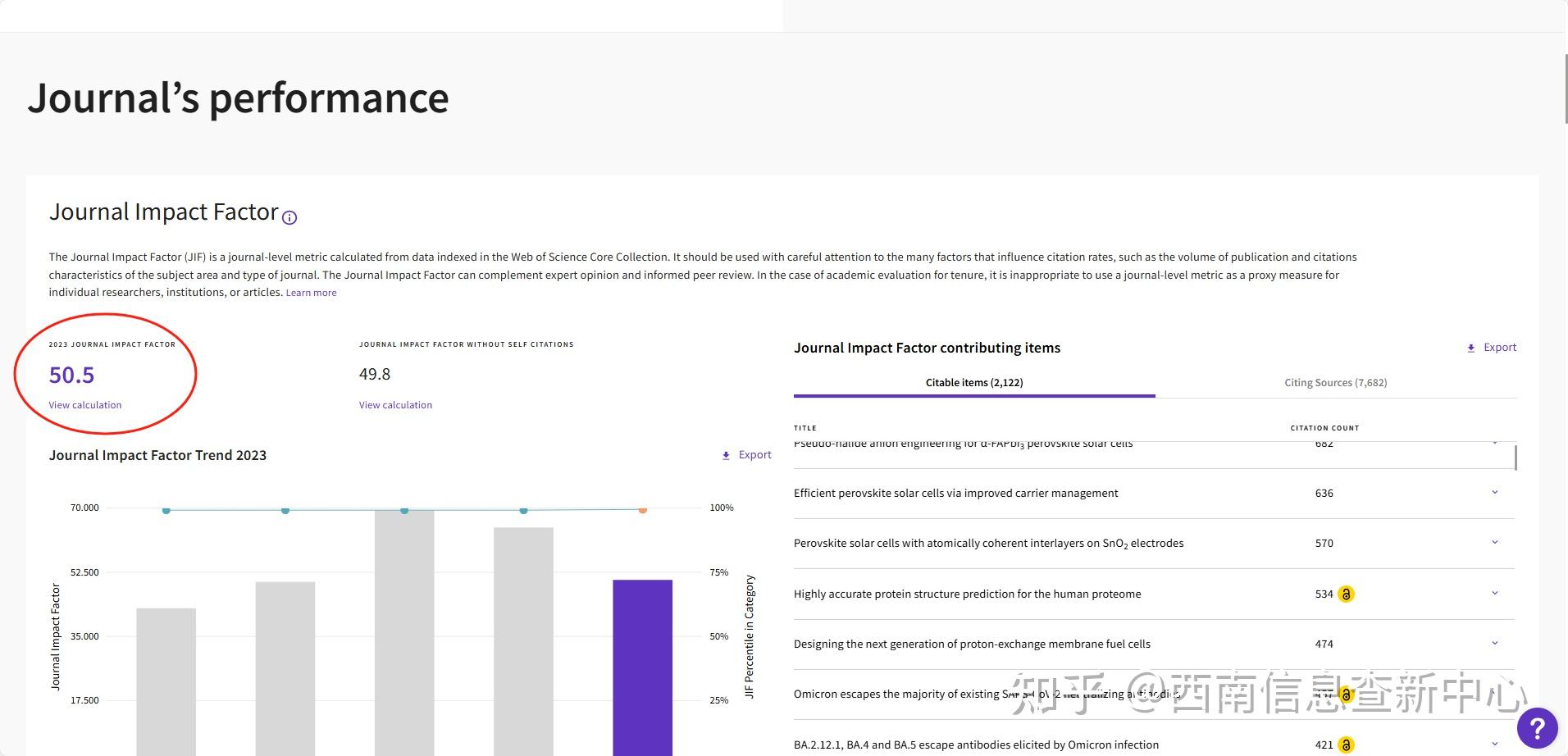Screen dimensions: 1568x756
Task: Click the Learn more link
Action: point(311,293)
